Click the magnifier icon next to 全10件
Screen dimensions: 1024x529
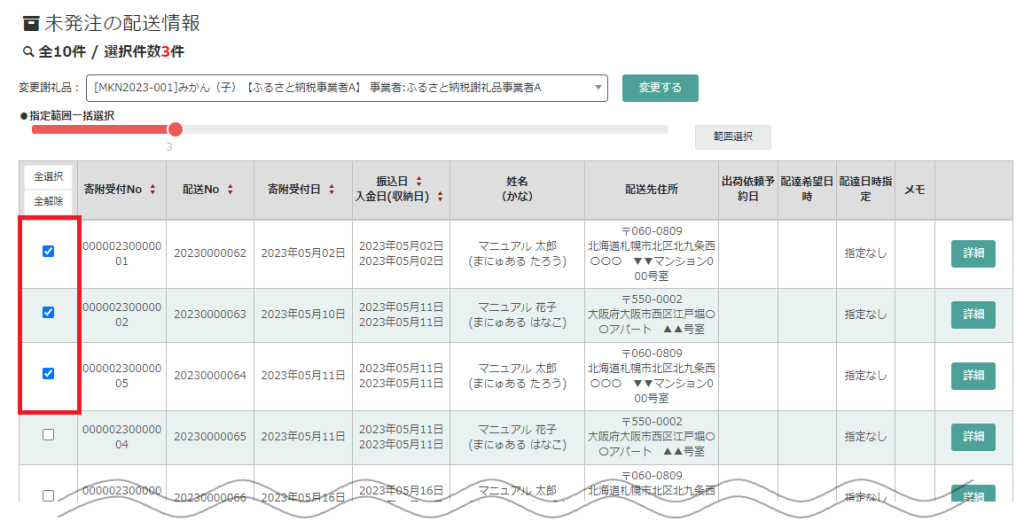(27, 51)
